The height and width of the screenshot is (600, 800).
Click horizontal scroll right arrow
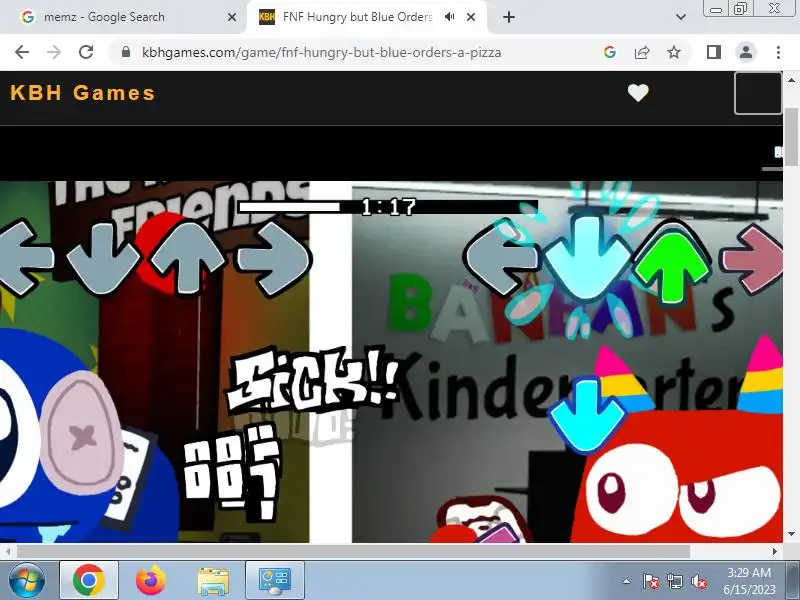(x=775, y=552)
